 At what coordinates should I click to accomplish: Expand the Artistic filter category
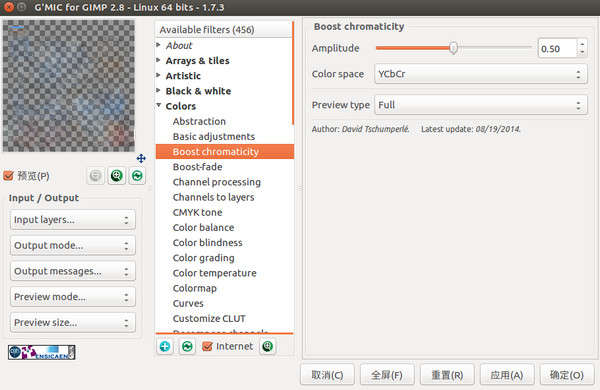point(183,76)
